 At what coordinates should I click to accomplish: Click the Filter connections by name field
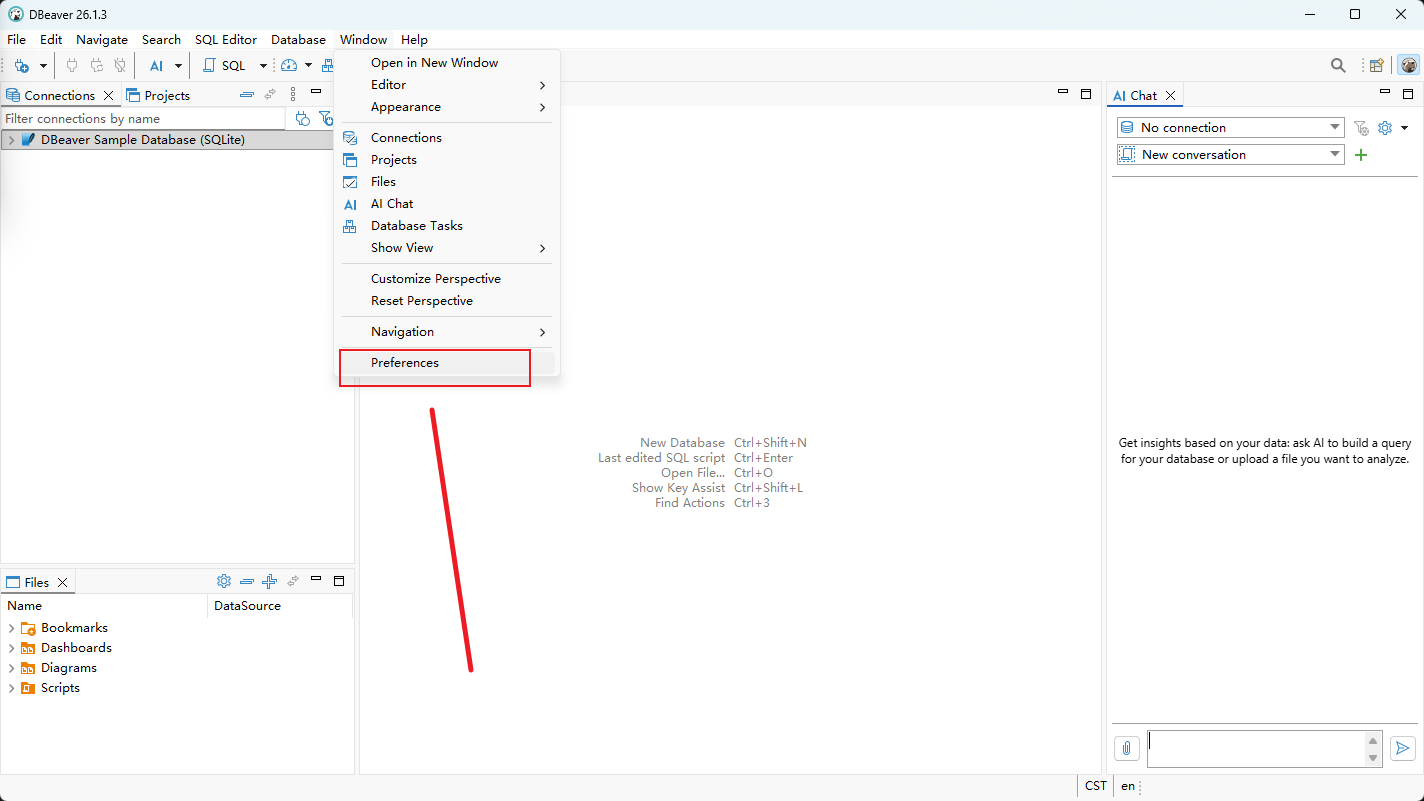point(144,119)
